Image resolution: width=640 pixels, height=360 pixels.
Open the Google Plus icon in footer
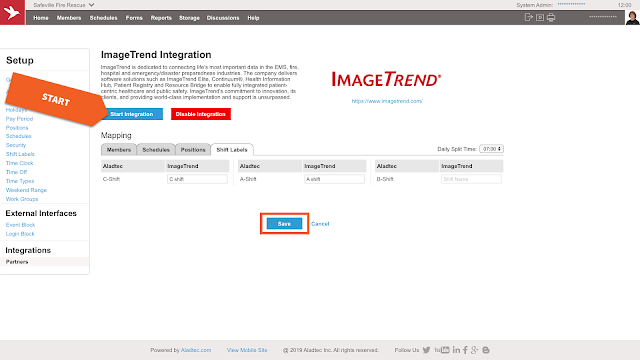pos(474,350)
